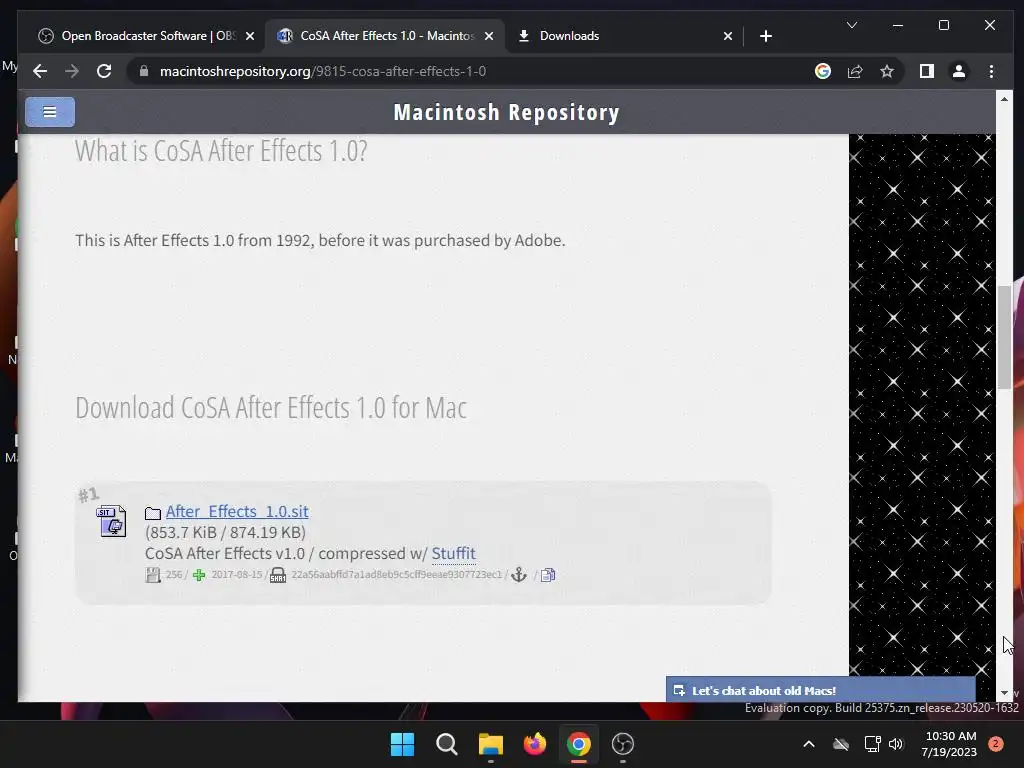
Task: Open File Explorer from the taskbar
Action: (x=490, y=744)
